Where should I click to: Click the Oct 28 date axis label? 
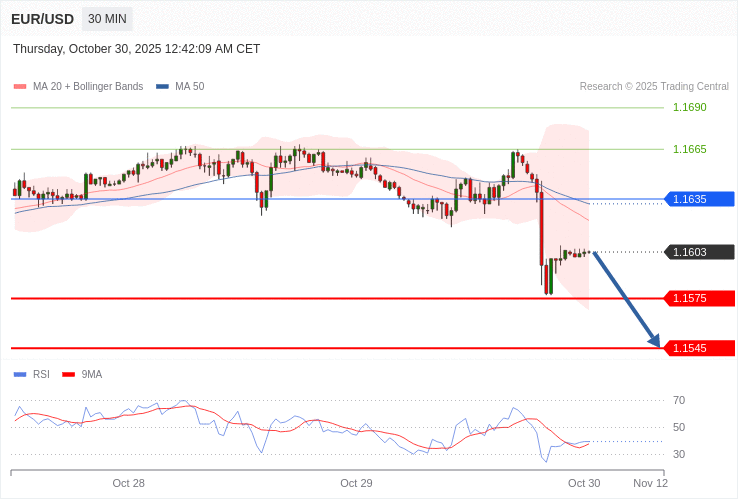pyautogui.click(x=128, y=483)
